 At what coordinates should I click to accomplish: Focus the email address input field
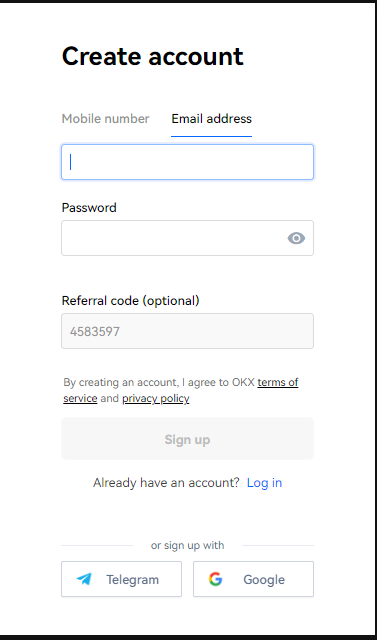187,162
